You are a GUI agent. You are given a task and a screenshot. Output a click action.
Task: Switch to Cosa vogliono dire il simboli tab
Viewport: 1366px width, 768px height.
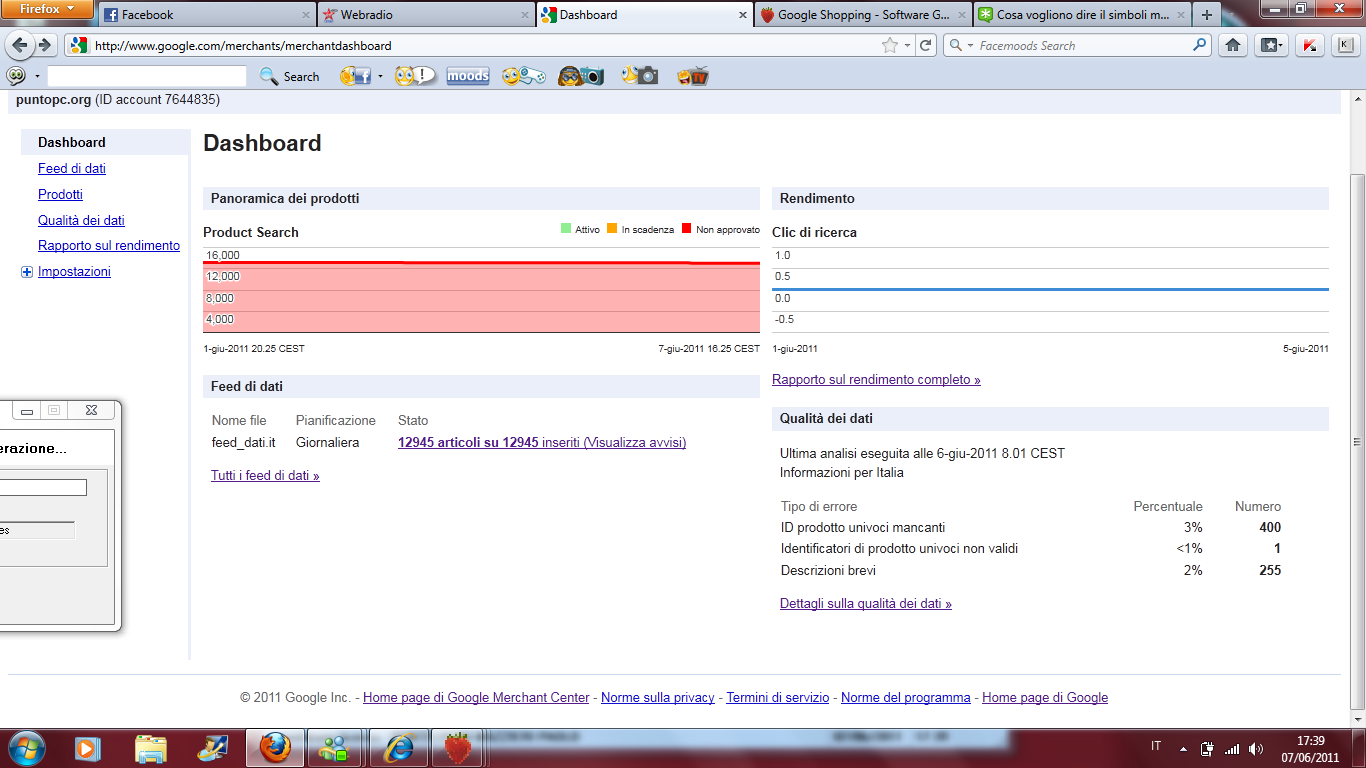(1082, 15)
